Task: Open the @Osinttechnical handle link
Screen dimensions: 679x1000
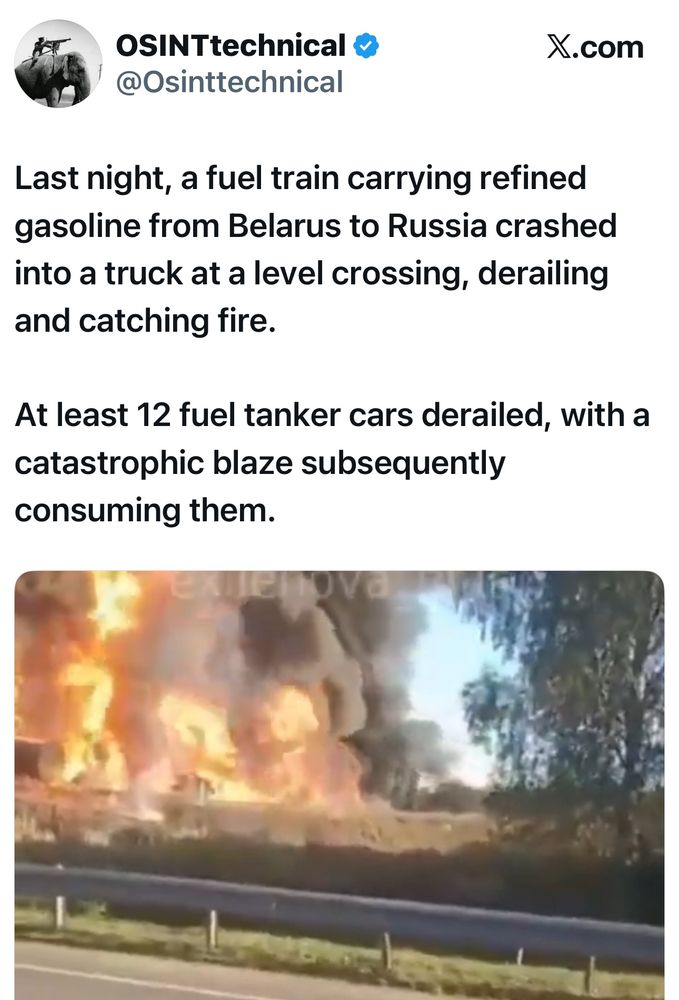Action: click(x=230, y=82)
